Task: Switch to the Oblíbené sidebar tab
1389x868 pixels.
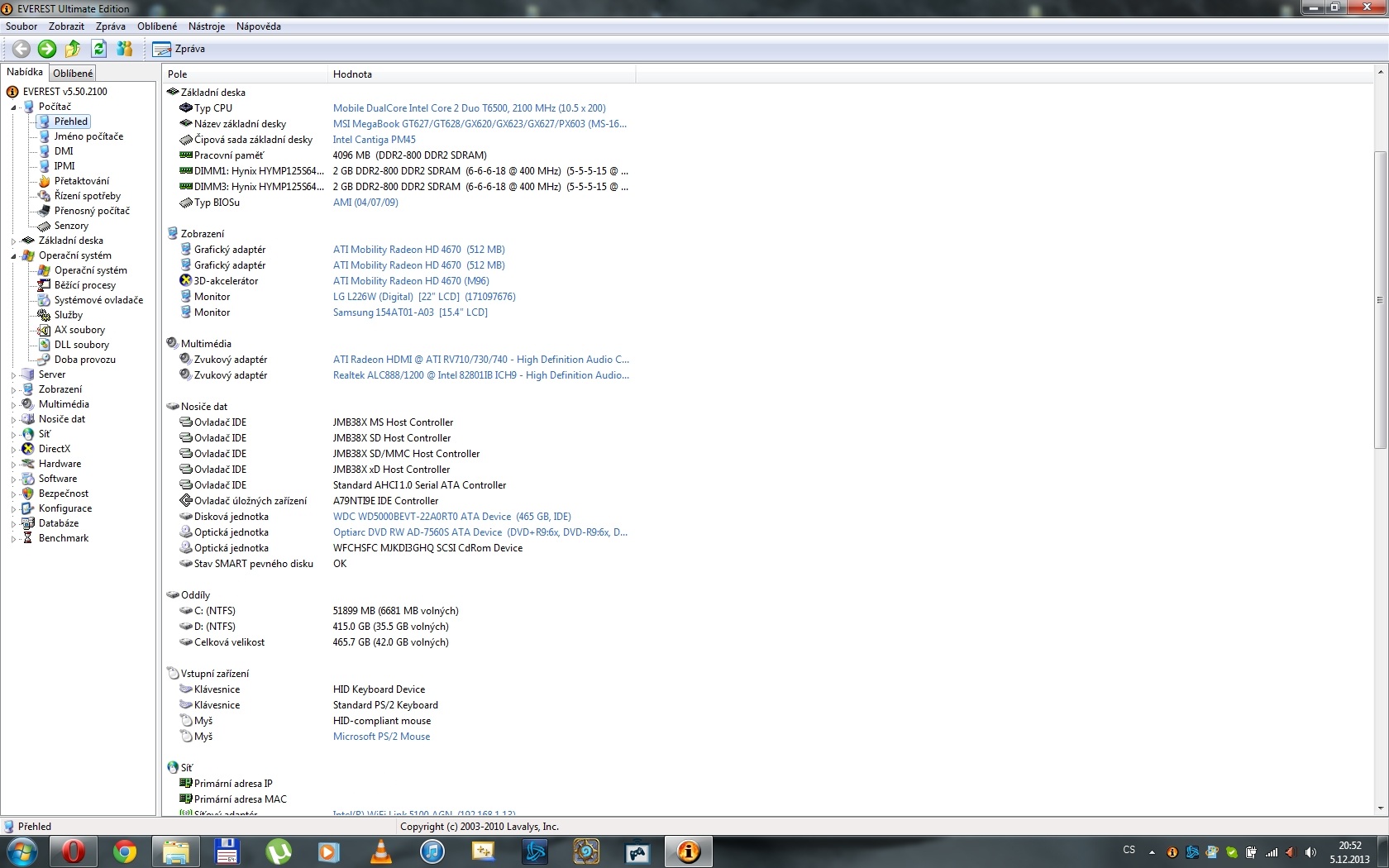Action: pyautogui.click(x=73, y=74)
